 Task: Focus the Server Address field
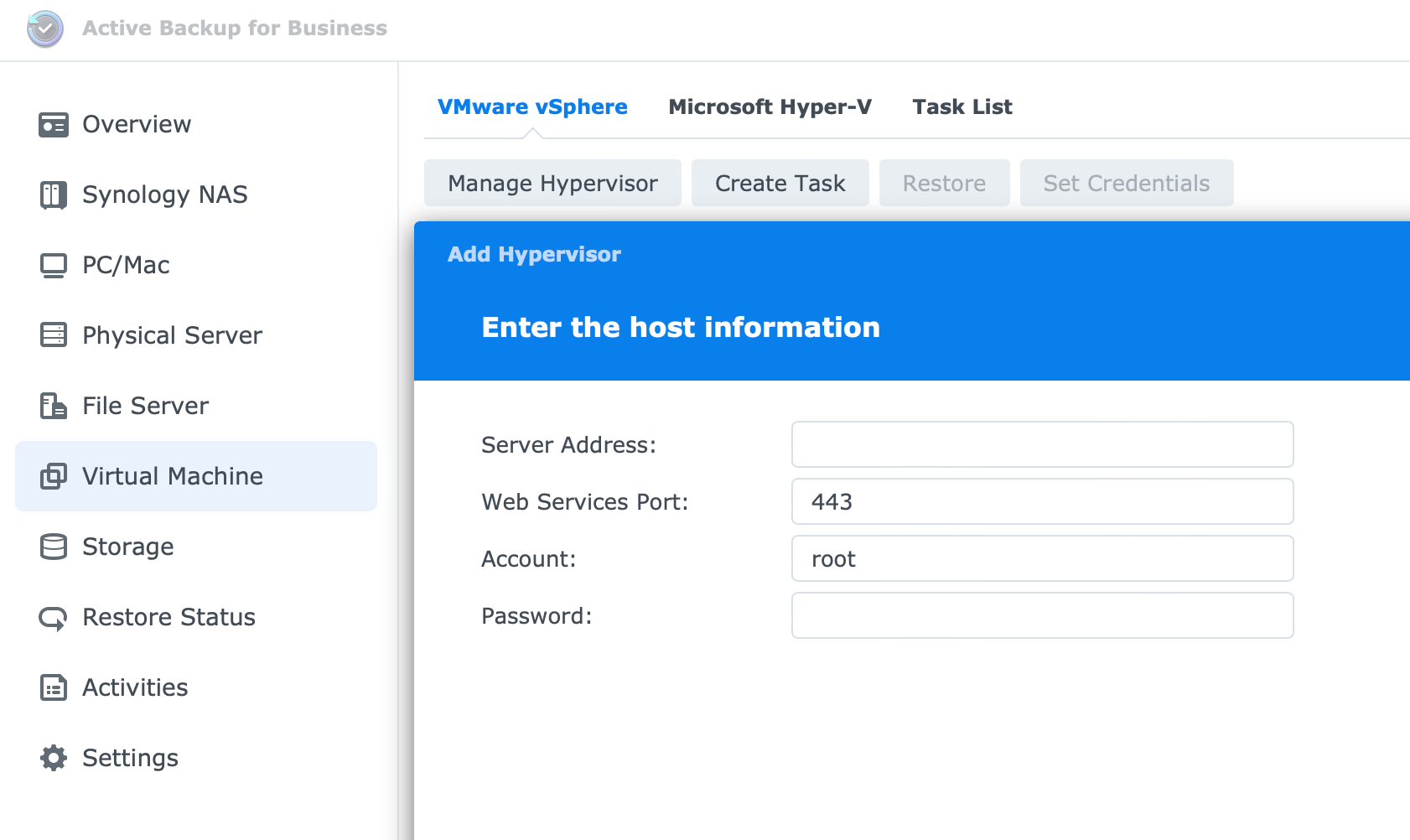pyautogui.click(x=1043, y=444)
